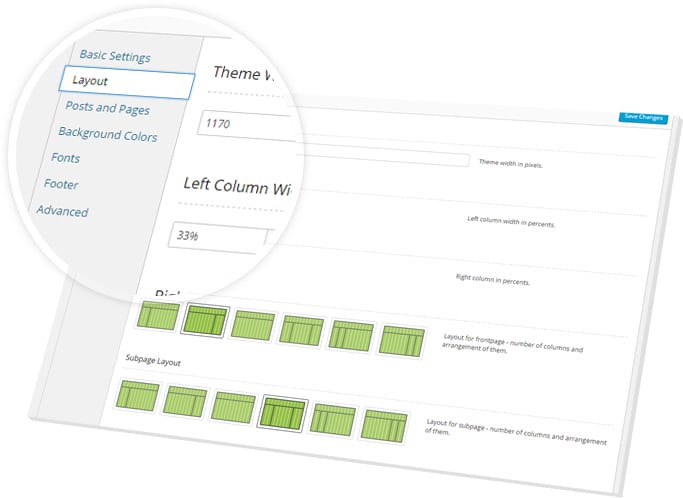Click the Save Changes button
The height and width of the screenshot is (498, 683).
[642, 117]
